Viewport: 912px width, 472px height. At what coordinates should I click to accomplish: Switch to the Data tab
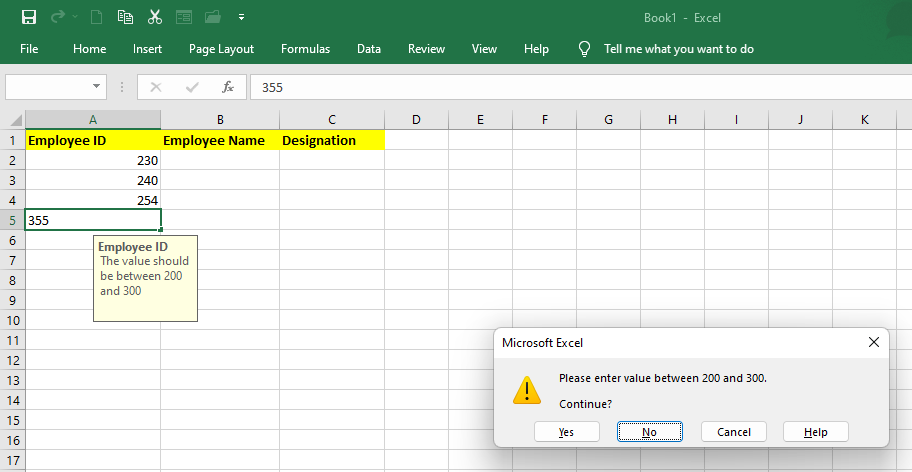click(x=369, y=49)
